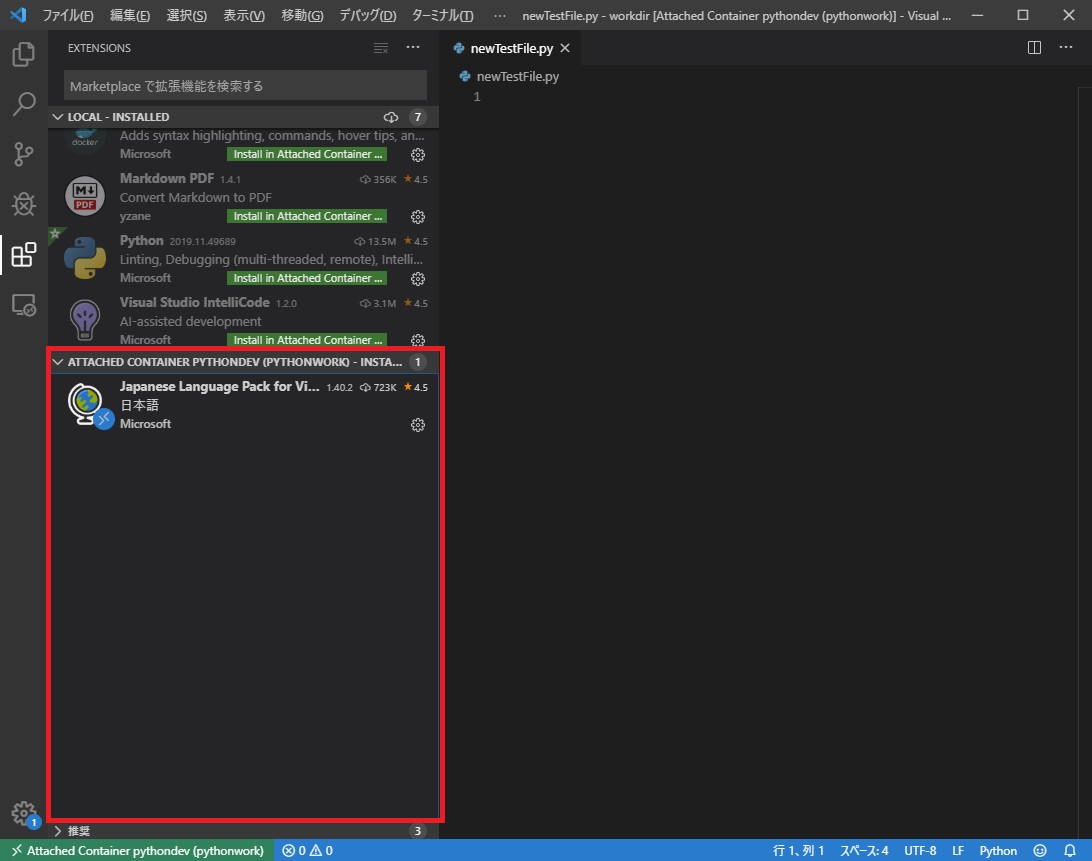
Task: Open the ファイル(F) menu
Action: 68,15
